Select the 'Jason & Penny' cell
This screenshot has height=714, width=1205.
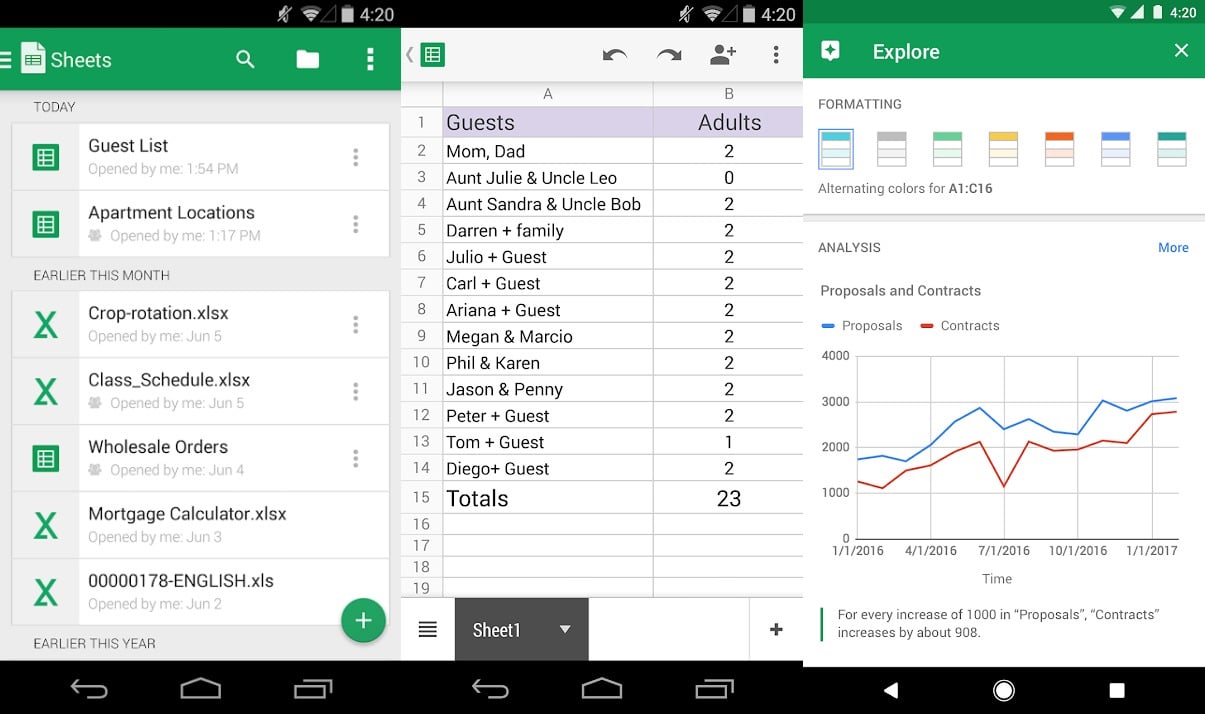548,389
